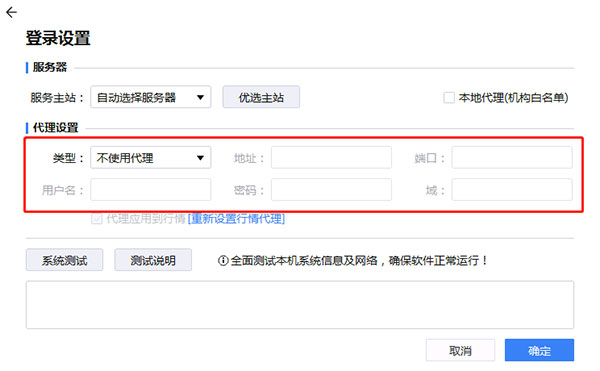Open 服务主站 server dropdown
This screenshot has width=600, height=371.
point(151,97)
